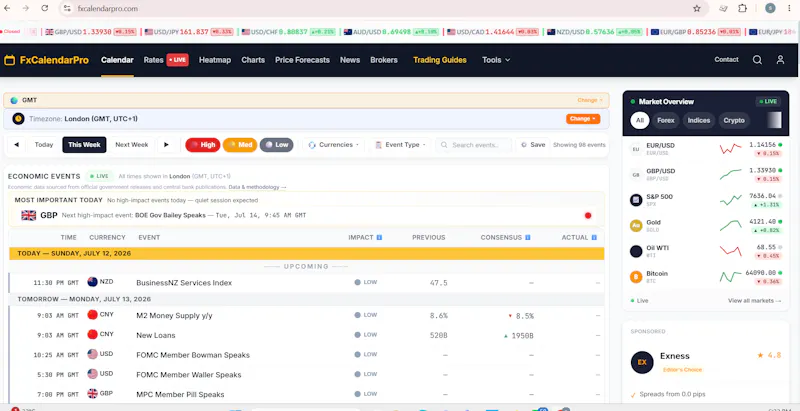
Task: Open the Chrome three-dot menu
Action: (789, 8)
